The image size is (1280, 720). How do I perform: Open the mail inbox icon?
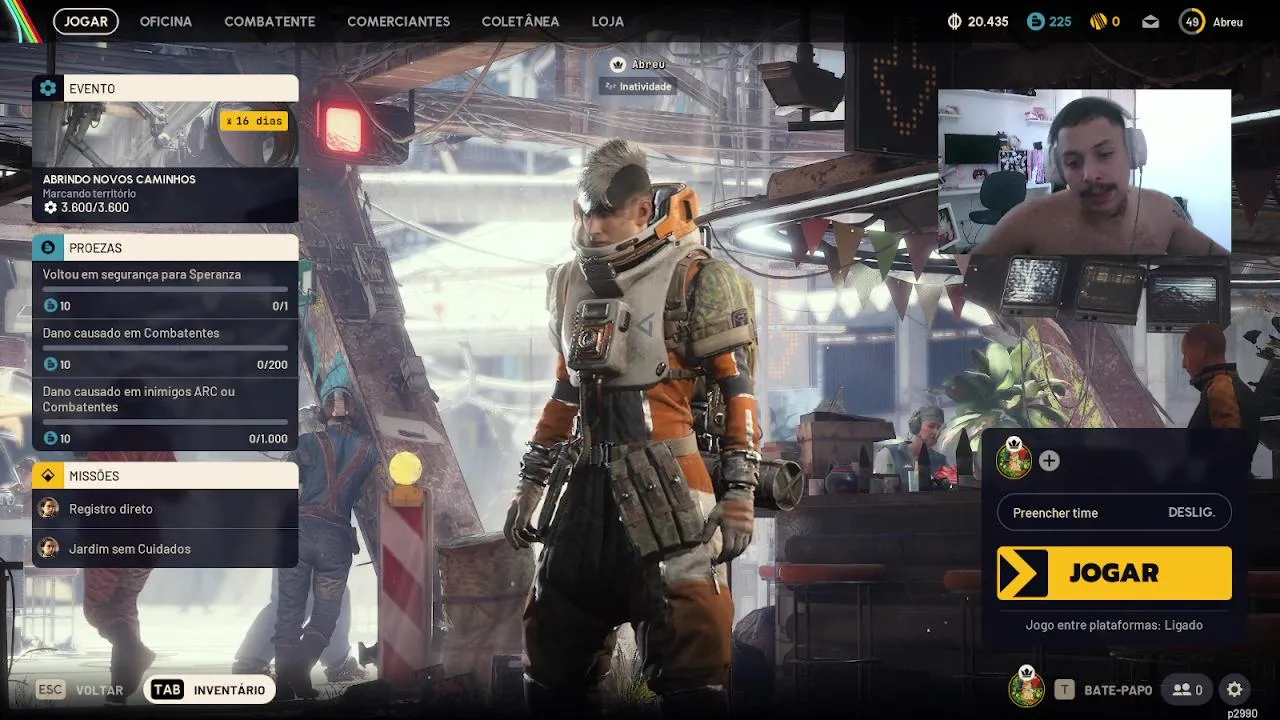[x=1151, y=21]
